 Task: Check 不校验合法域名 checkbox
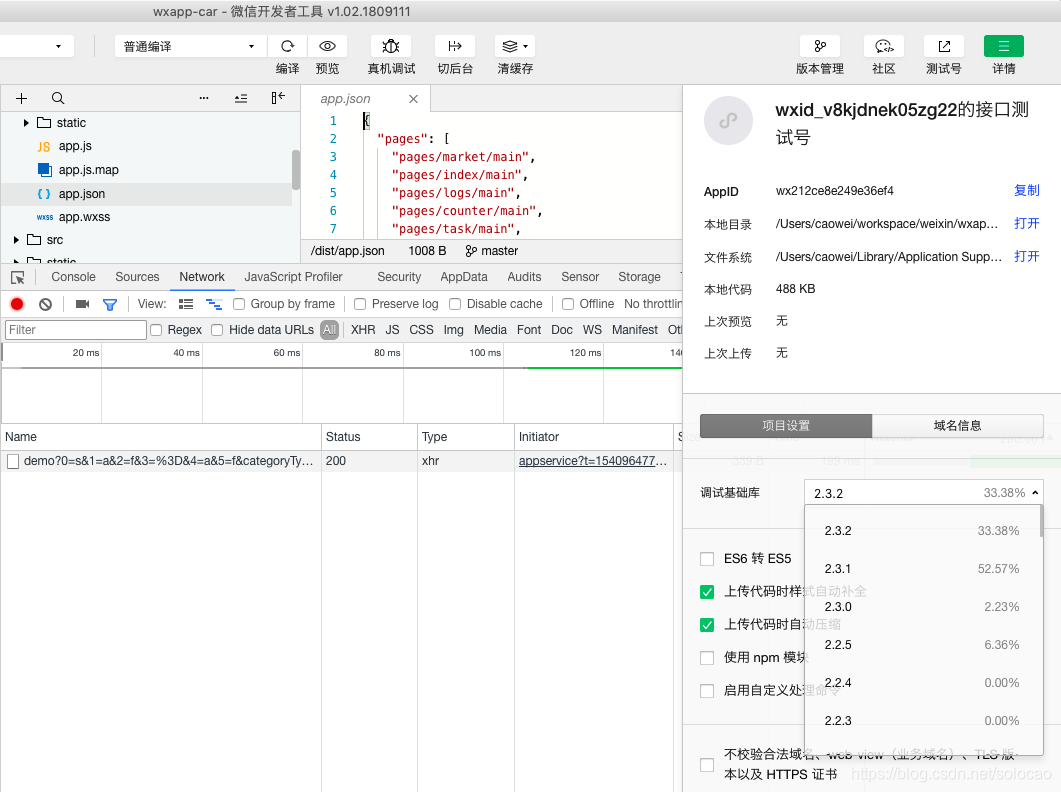tap(707, 765)
